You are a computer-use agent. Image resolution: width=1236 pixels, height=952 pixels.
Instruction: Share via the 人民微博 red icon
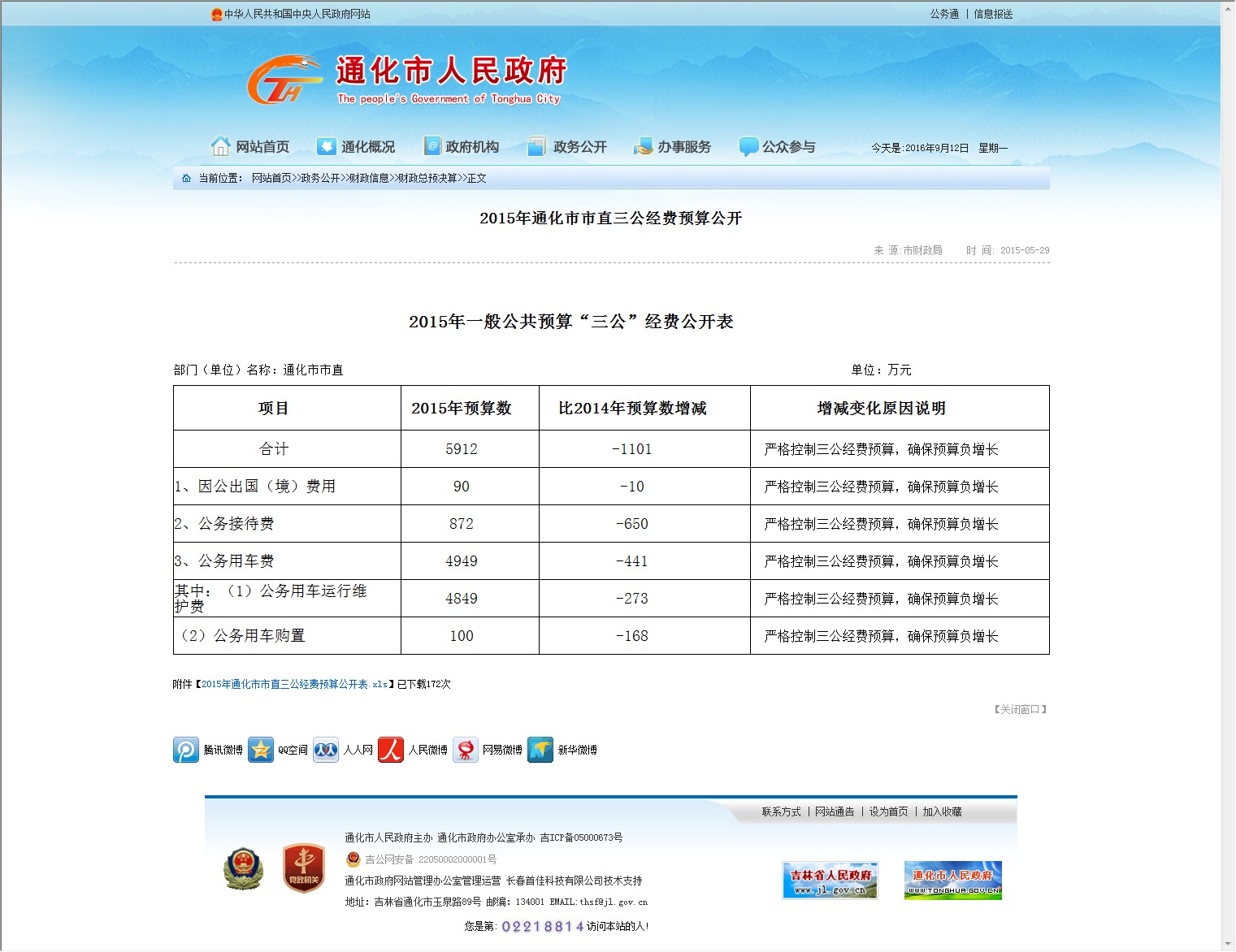click(x=391, y=750)
